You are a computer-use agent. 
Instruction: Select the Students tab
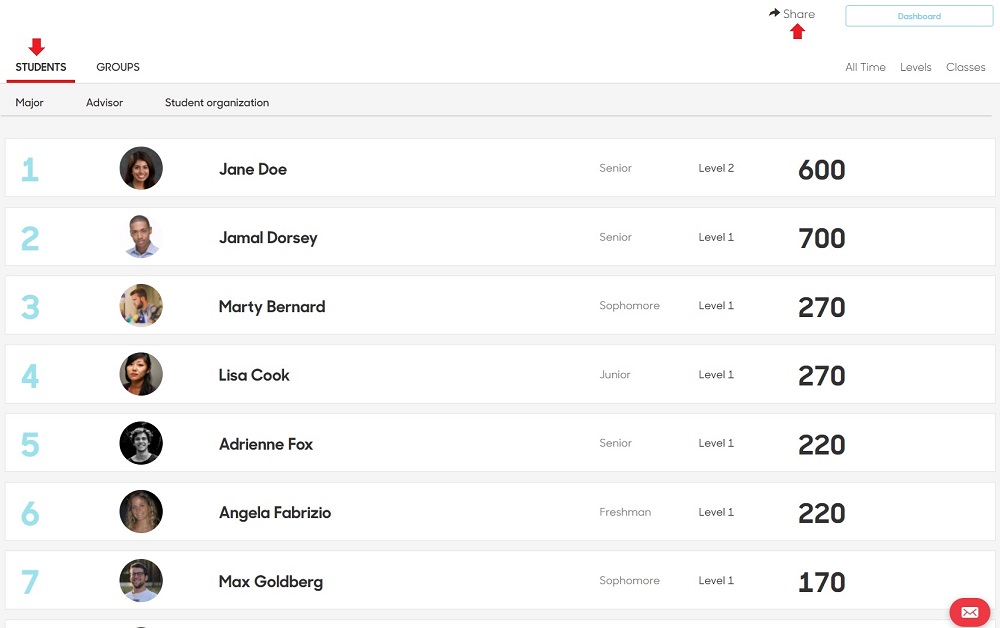pos(41,67)
